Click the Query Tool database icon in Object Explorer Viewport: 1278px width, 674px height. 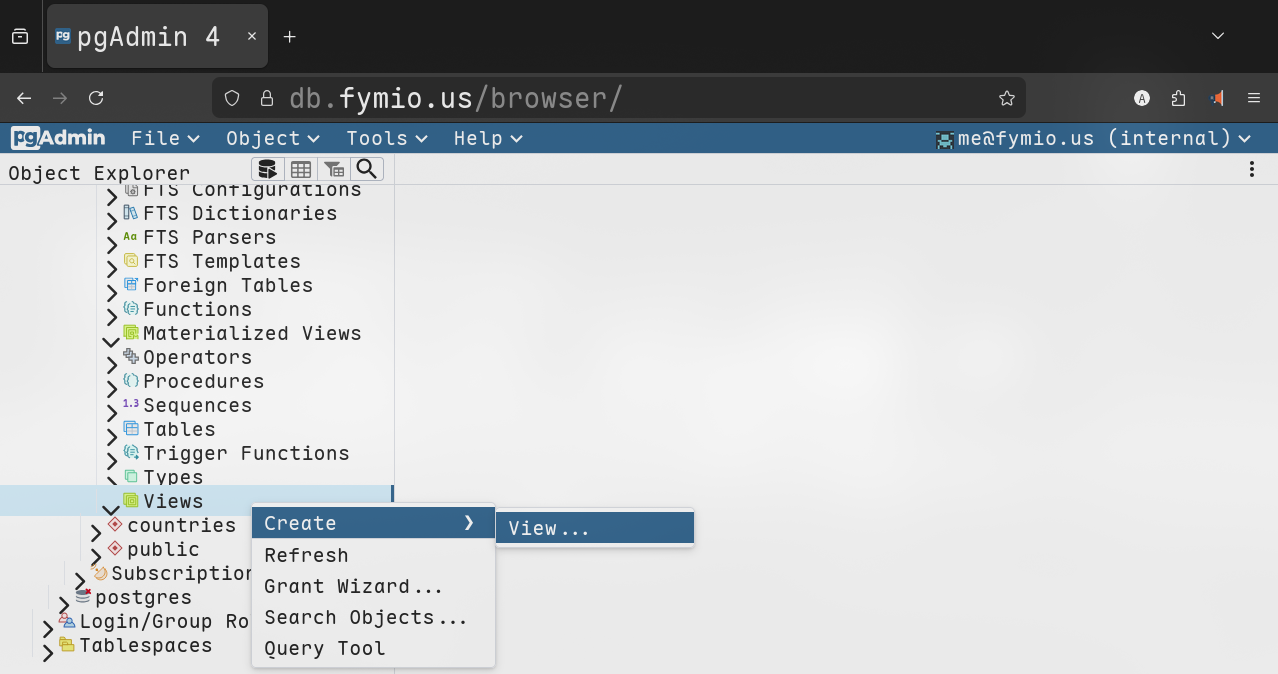click(267, 169)
